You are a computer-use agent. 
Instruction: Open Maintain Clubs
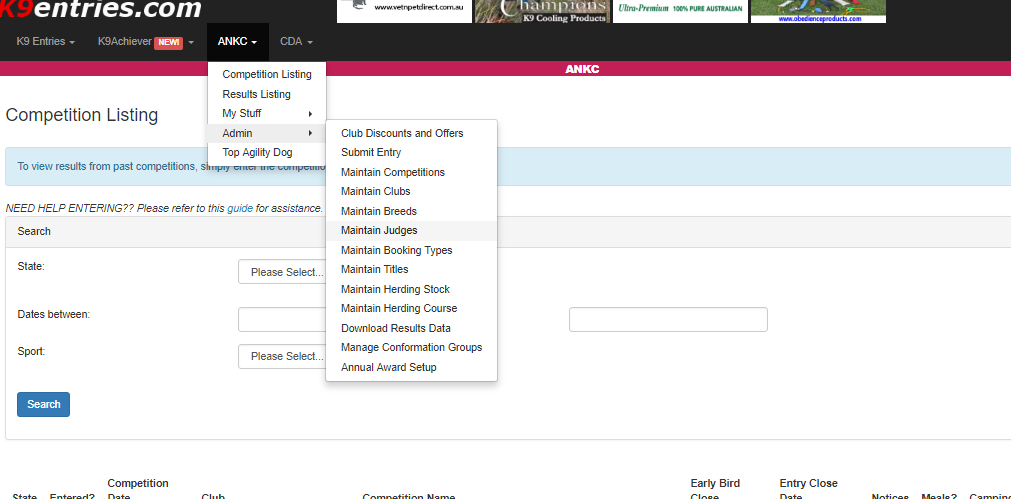(411, 191)
